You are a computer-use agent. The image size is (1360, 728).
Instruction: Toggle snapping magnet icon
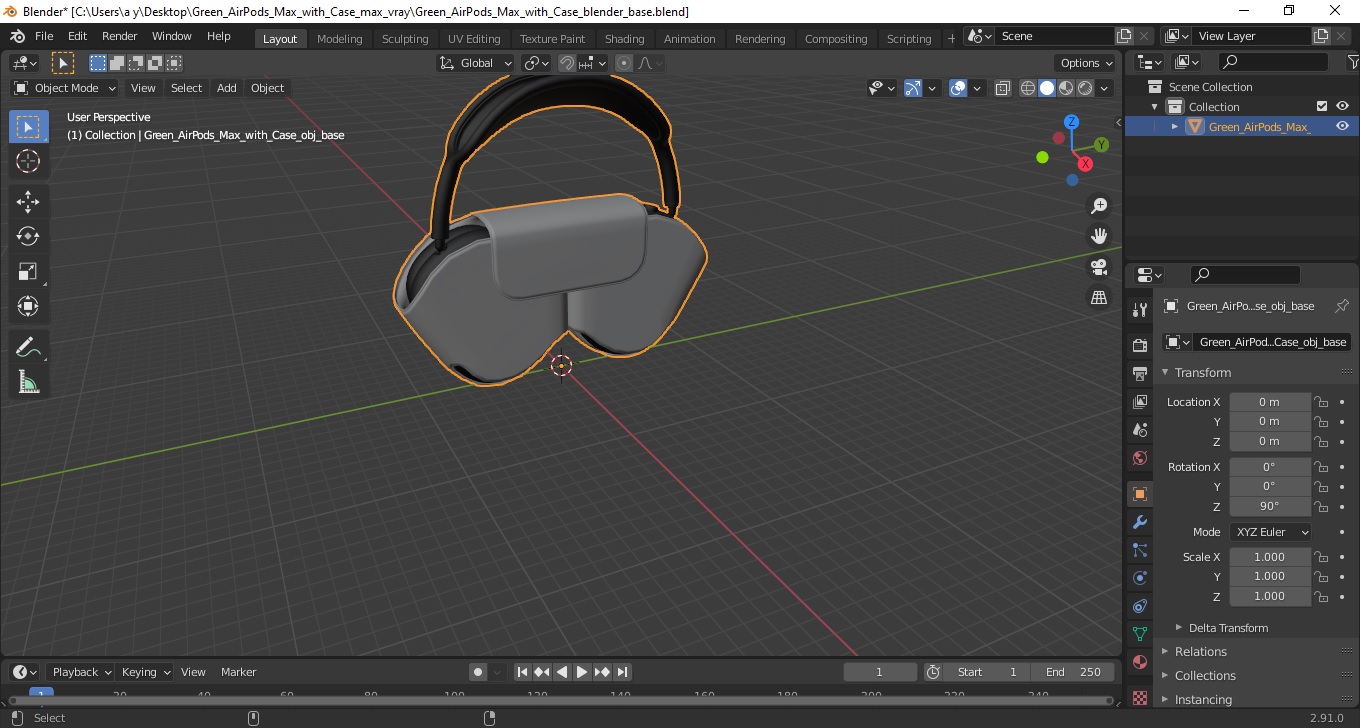(x=567, y=63)
